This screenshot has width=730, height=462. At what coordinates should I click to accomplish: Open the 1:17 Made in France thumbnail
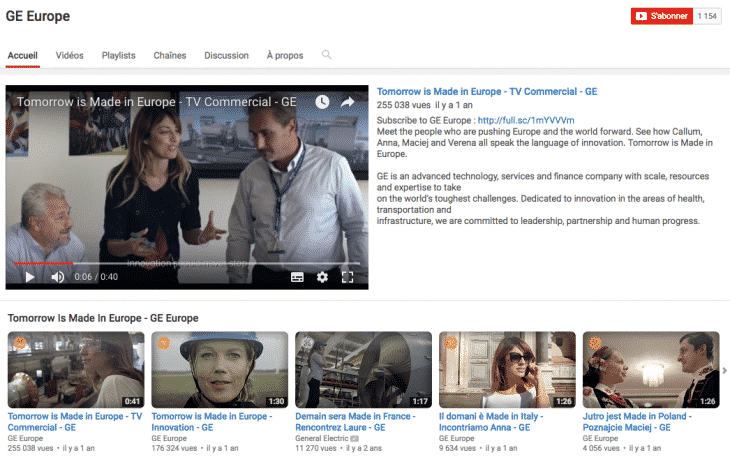click(364, 370)
